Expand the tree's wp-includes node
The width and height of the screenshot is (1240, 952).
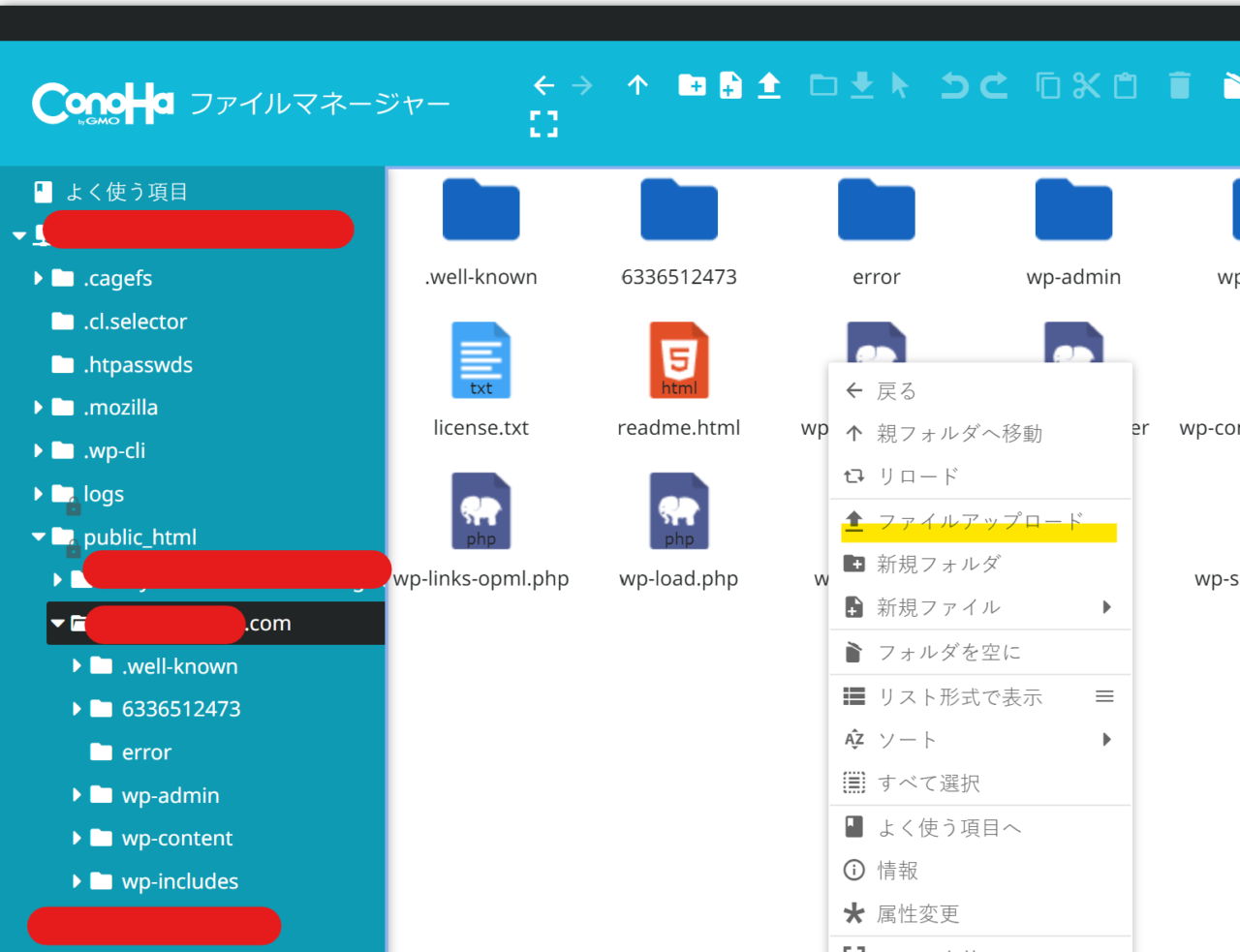click(77, 881)
